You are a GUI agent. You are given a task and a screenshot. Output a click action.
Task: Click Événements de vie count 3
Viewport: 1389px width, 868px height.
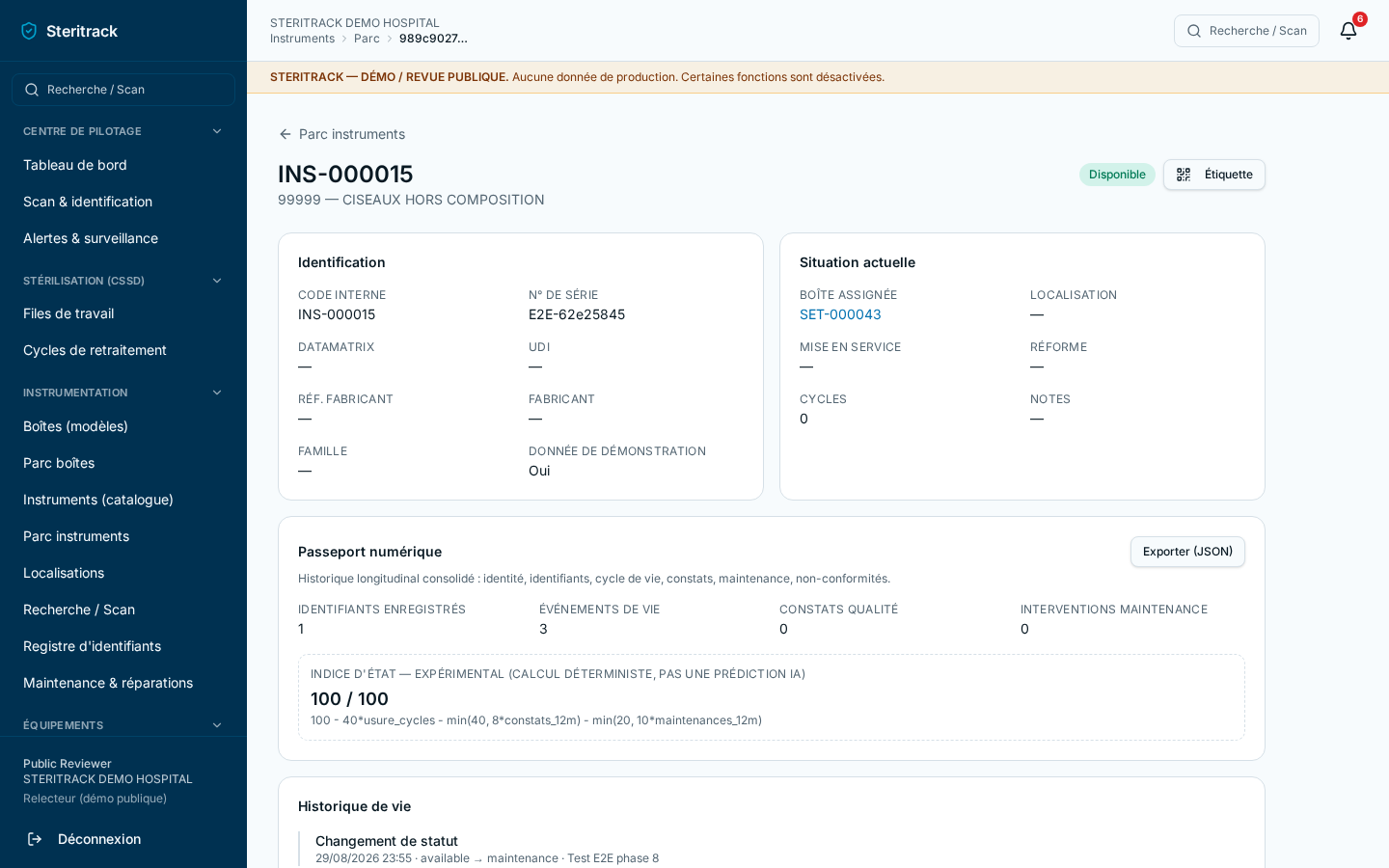point(543,629)
